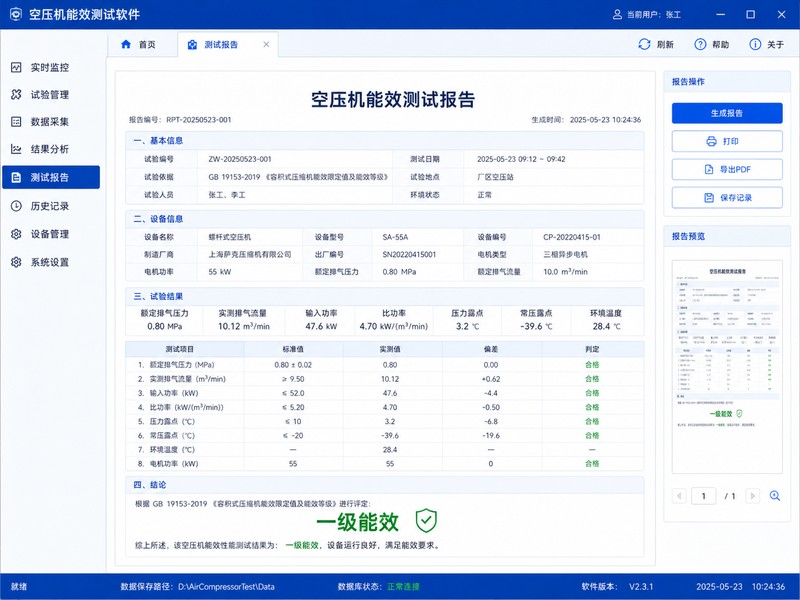
Task: Click the 数据采集 sidebar icon
Action: (16, 121)
